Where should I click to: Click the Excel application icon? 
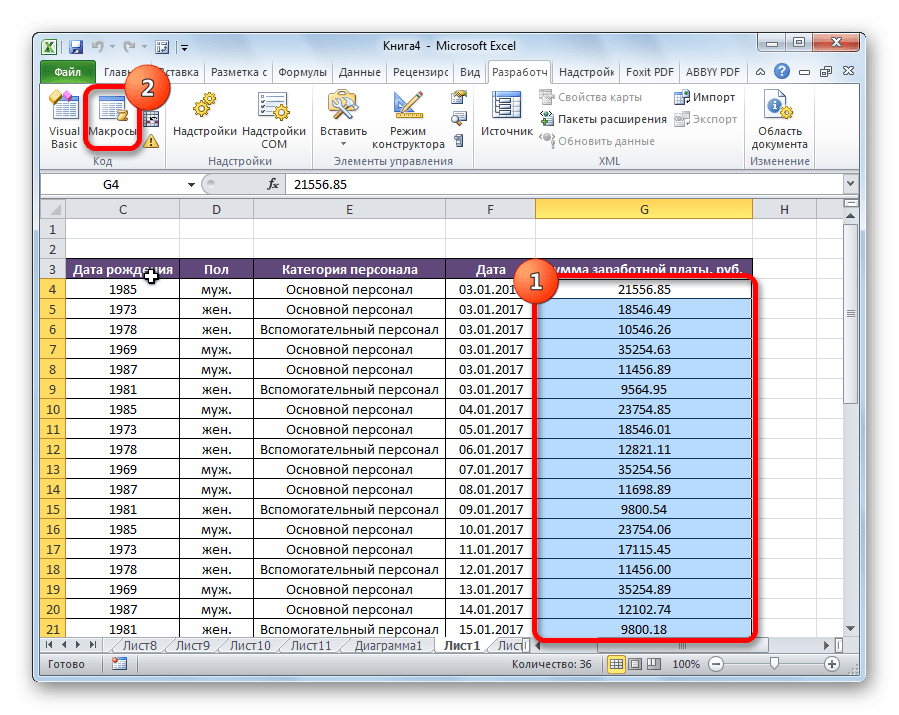[50, 46]
